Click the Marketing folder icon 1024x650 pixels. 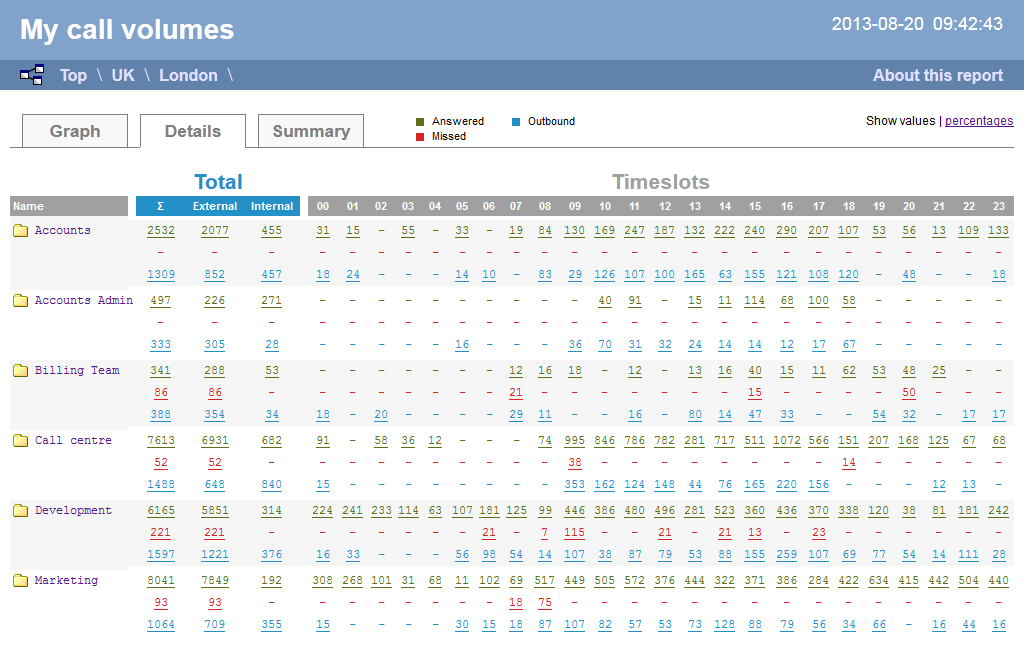tap(20, 581)
